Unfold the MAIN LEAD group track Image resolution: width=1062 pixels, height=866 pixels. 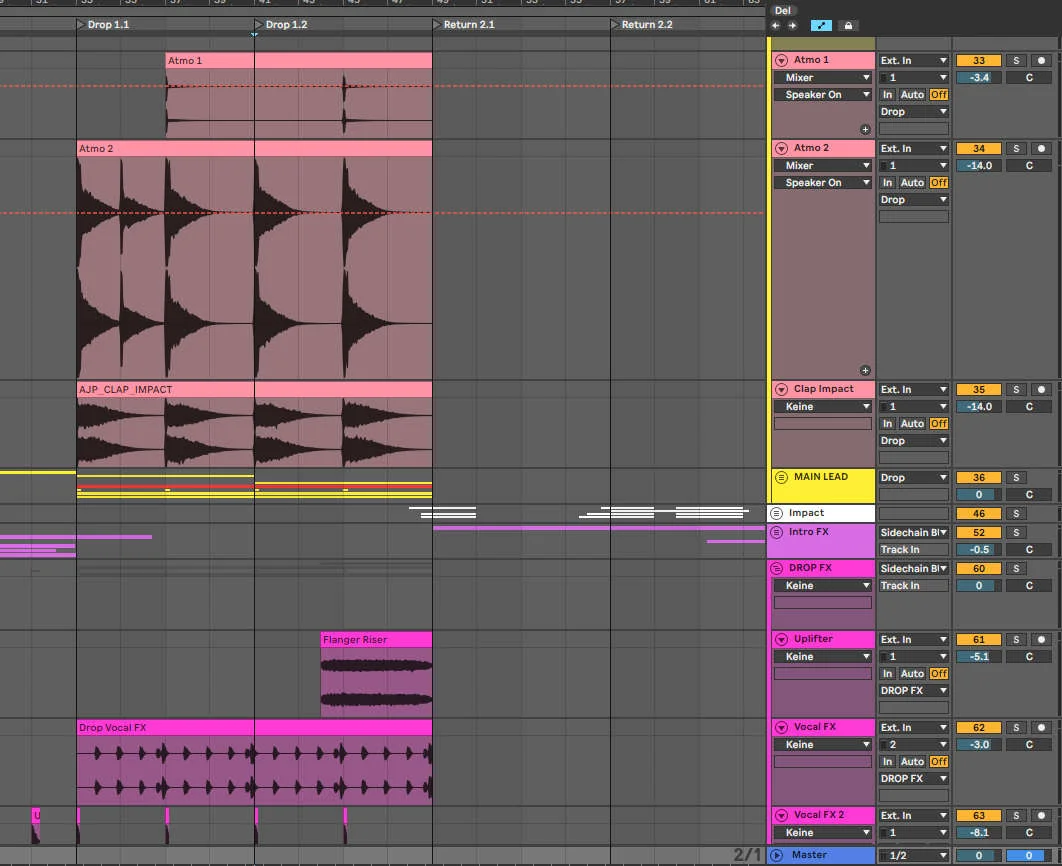click(x=781, y=477)
